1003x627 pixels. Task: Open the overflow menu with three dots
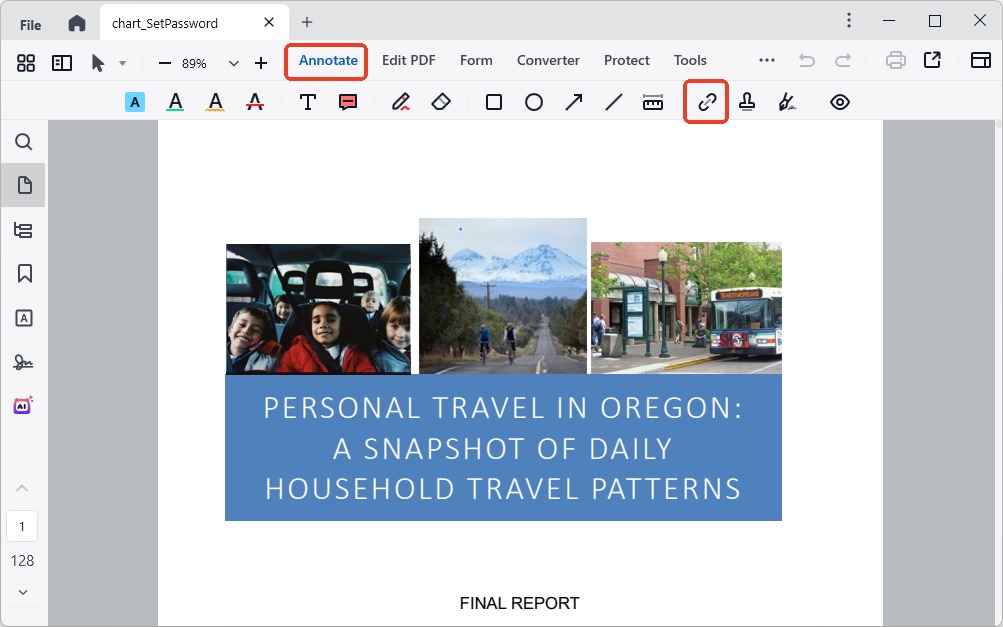[766, 60]
